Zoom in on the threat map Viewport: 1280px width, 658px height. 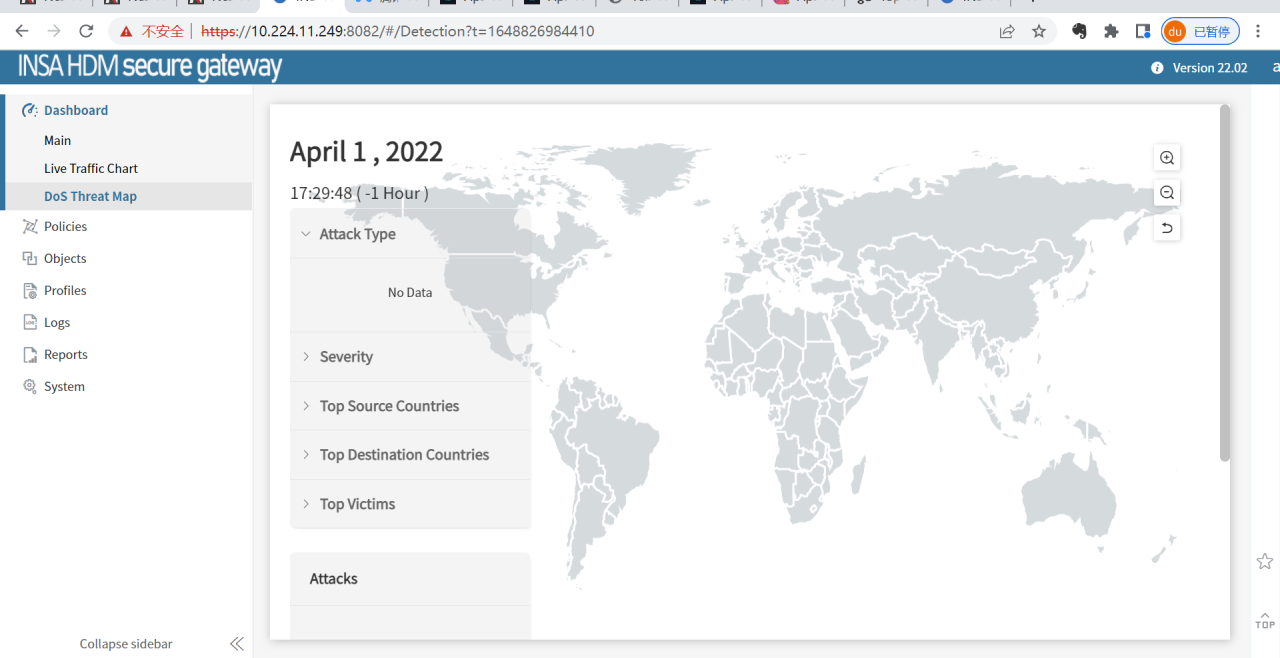[x=1167, y=158]
